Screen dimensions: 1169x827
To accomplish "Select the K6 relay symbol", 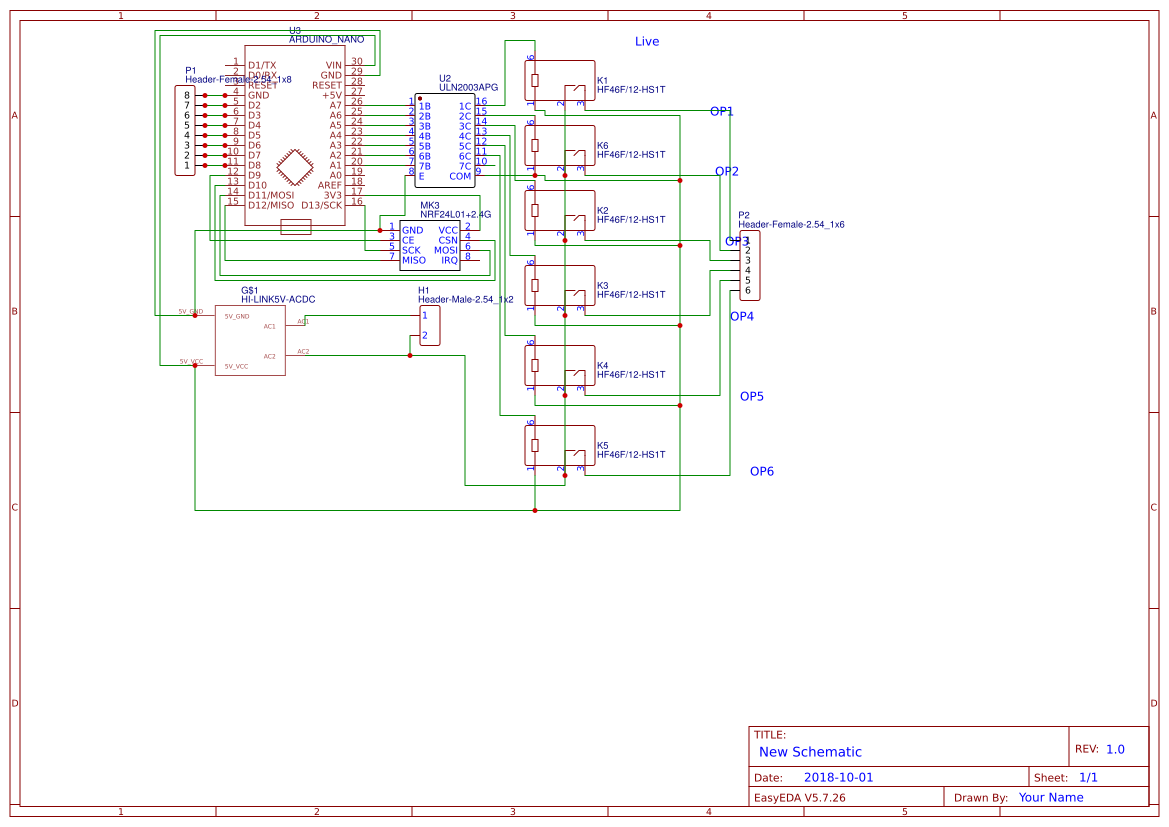I will 560,146.
